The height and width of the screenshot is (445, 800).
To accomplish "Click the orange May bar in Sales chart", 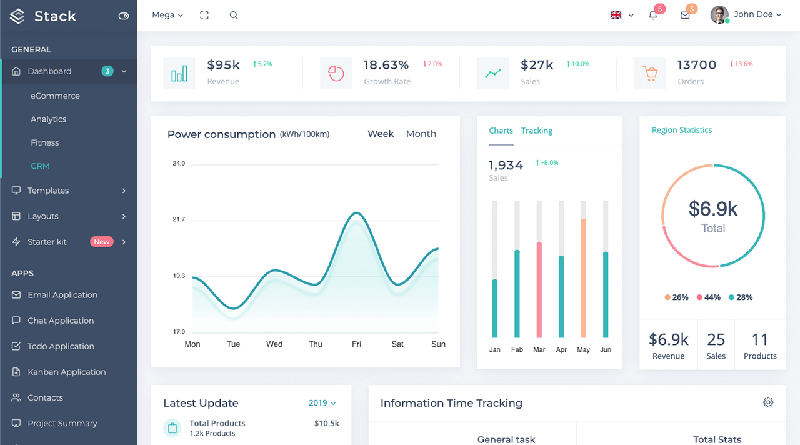I will coord(583,278).
